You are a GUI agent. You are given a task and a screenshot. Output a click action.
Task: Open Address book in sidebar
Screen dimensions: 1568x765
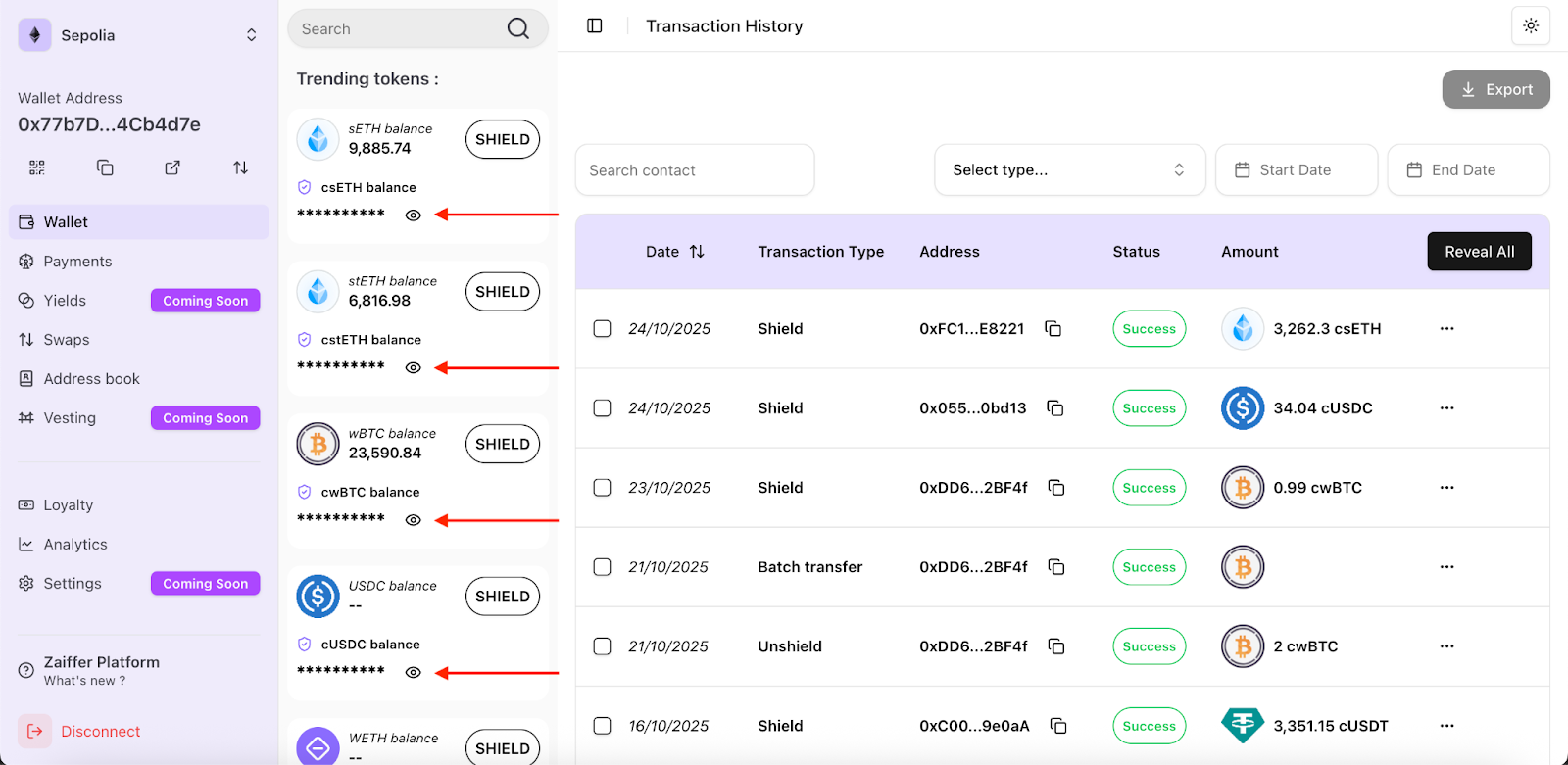click(139, 379)
